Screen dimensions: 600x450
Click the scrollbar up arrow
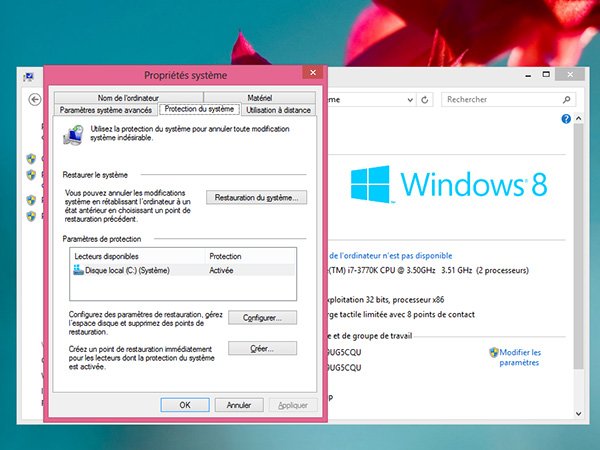tap(579, 119)
